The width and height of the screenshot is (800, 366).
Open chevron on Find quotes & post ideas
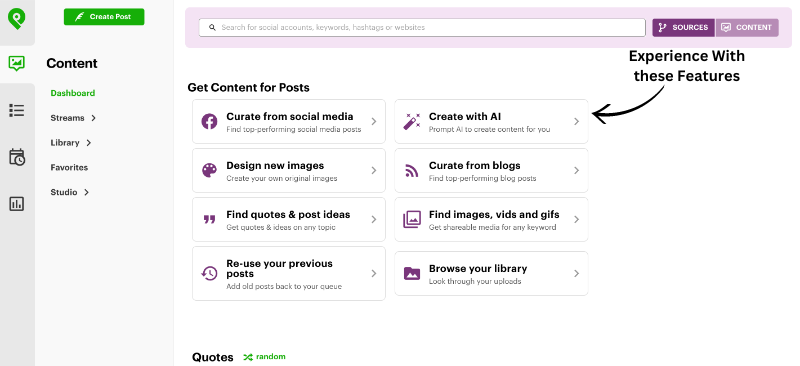click(374, 219)
